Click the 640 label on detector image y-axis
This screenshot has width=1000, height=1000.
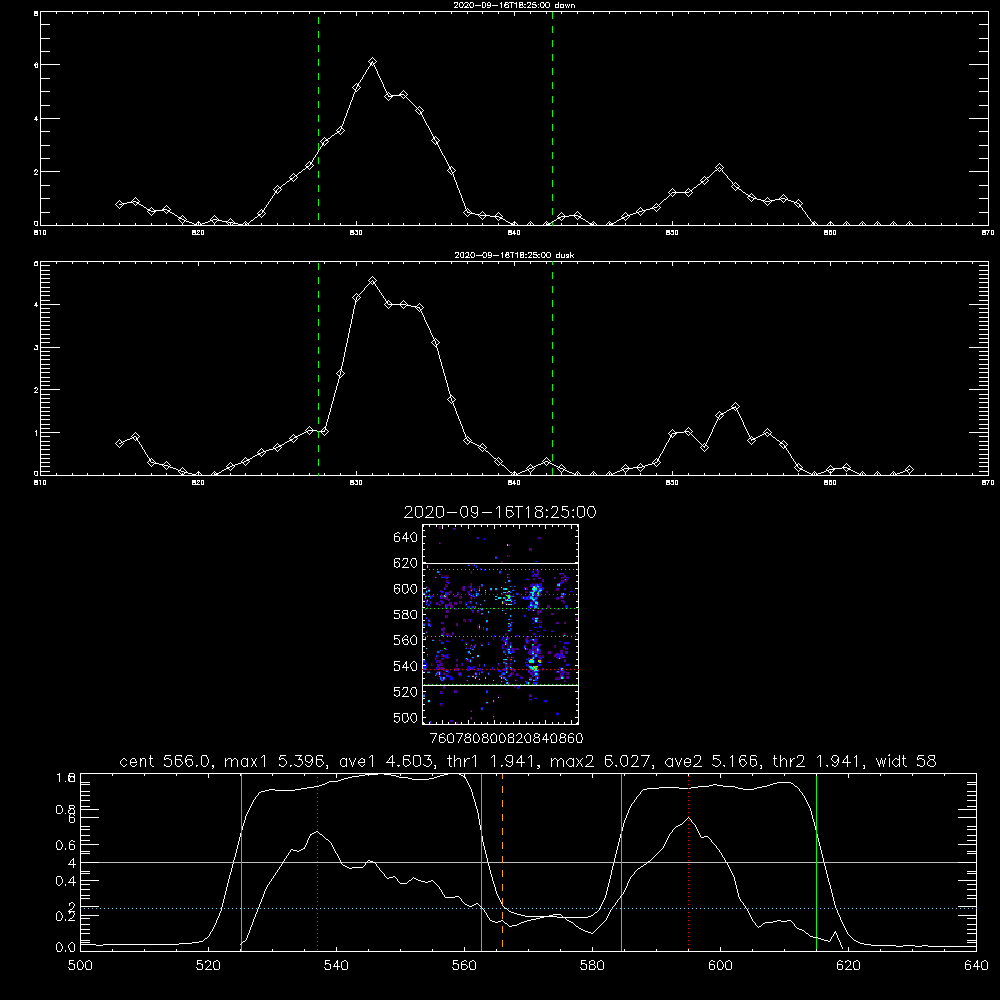(406, 538)
